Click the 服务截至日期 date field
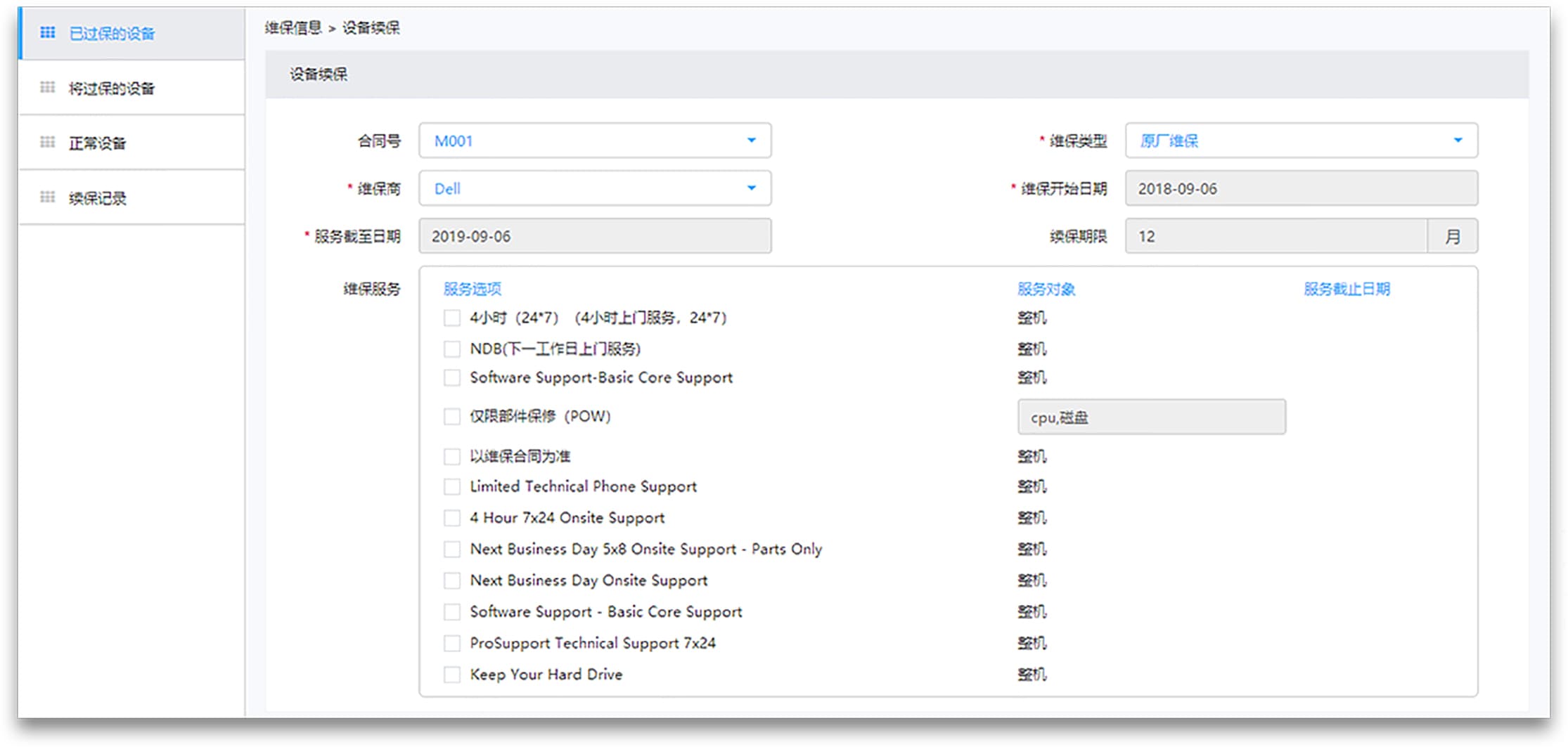Image resolution: width=1568 pixels, height=747 pixels. tap(595, 236)
